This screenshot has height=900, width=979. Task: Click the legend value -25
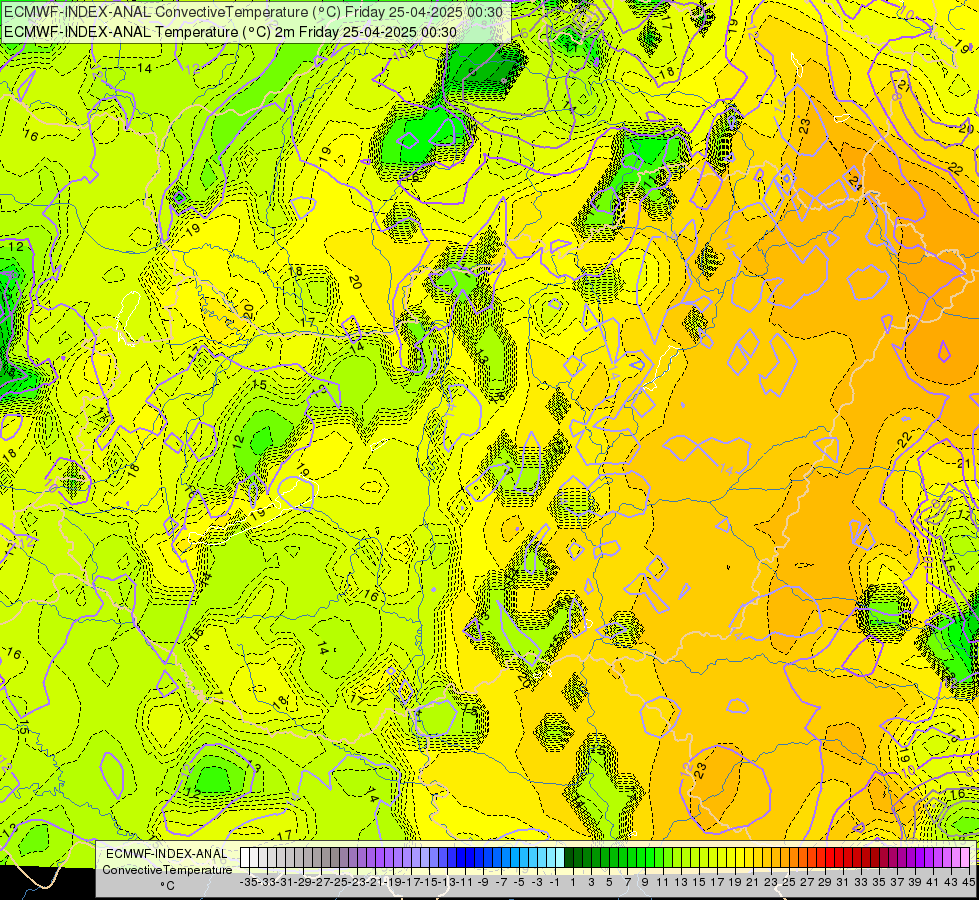click(339, 882)
